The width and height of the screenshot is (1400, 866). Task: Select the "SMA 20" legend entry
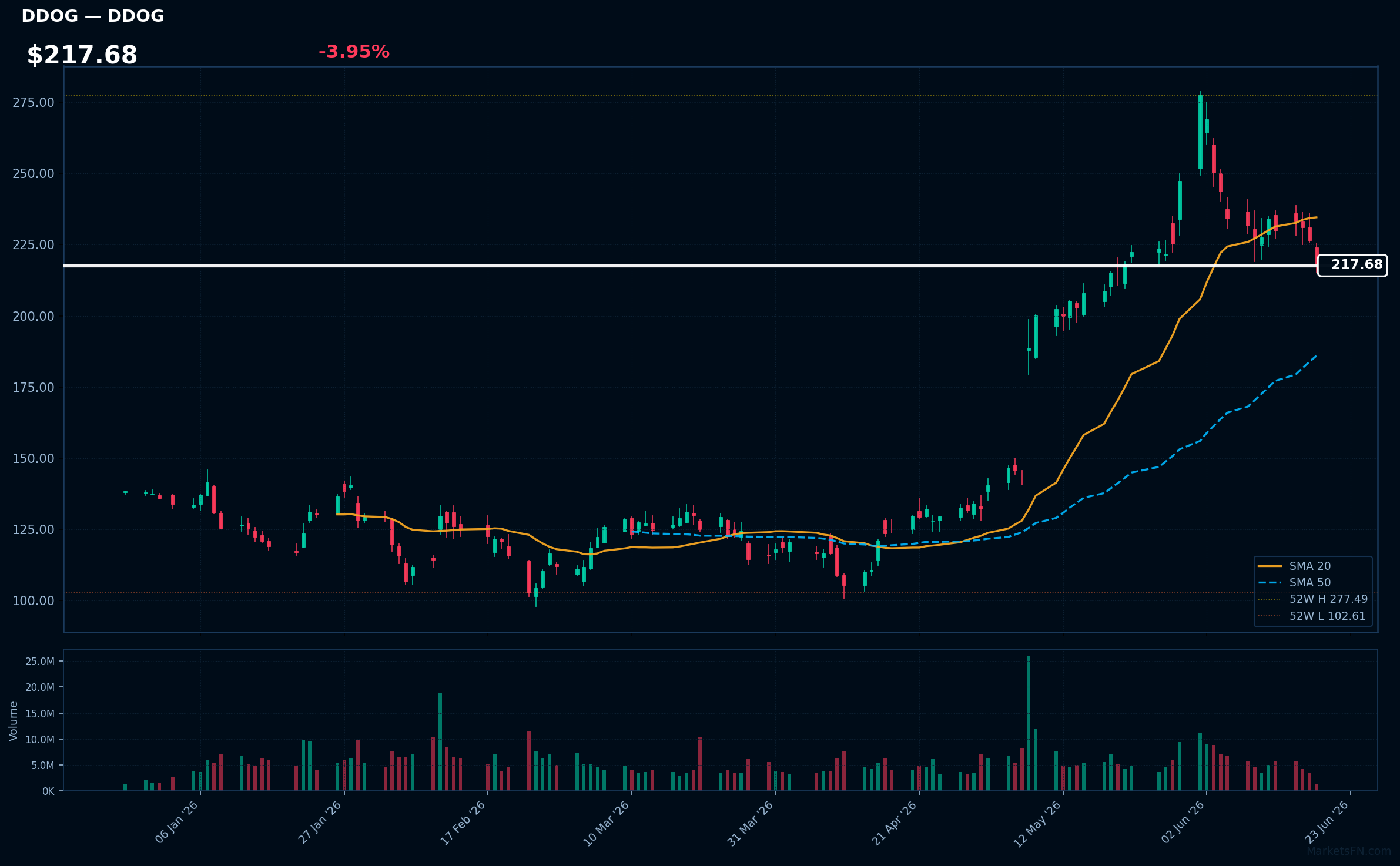click(1294, 566)
